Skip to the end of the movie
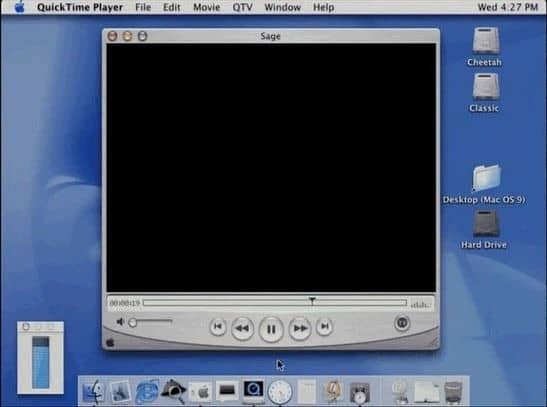 point(324,327)
